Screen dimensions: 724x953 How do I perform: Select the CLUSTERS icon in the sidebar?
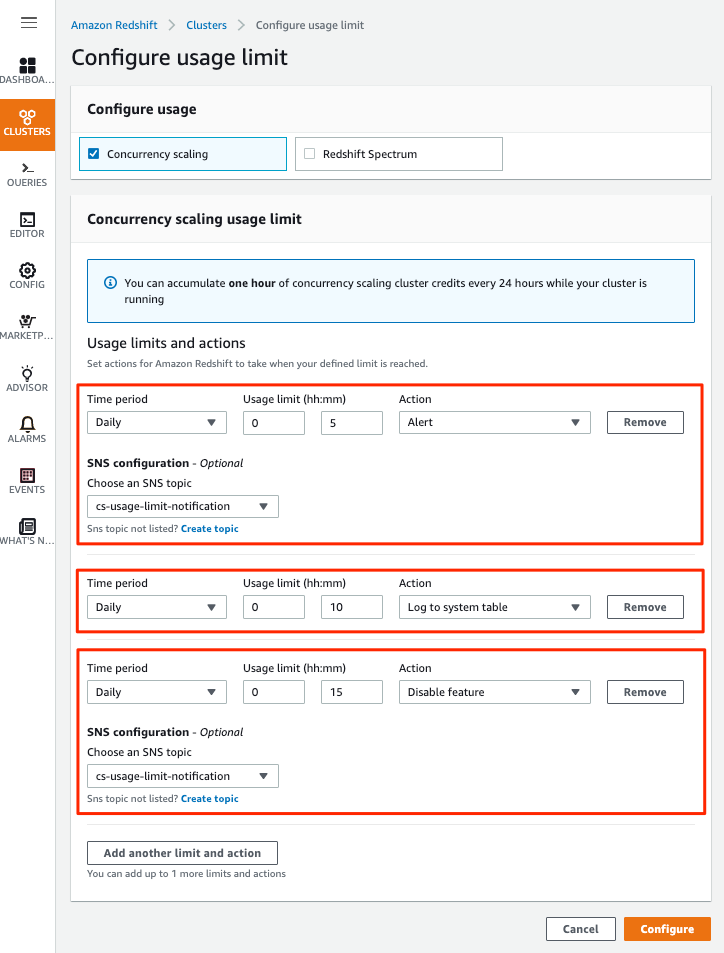pyautogui.click(x=27, y=122)
